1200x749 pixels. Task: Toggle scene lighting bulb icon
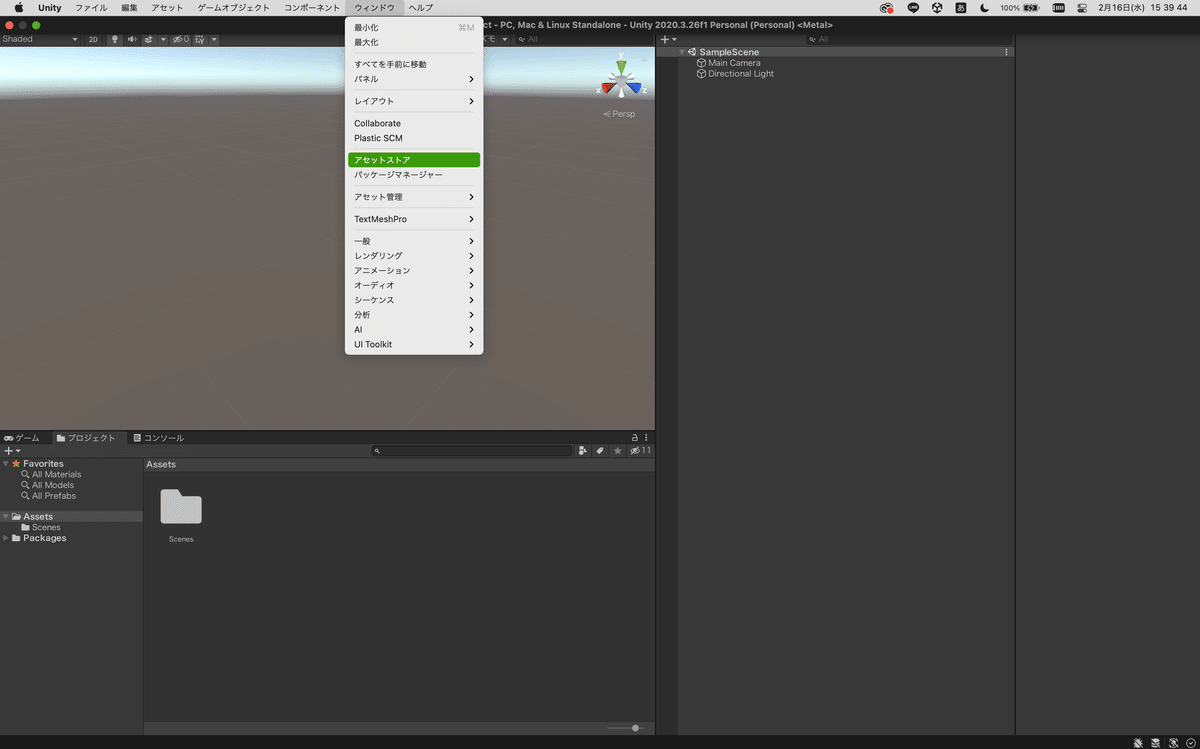(114, 39)
